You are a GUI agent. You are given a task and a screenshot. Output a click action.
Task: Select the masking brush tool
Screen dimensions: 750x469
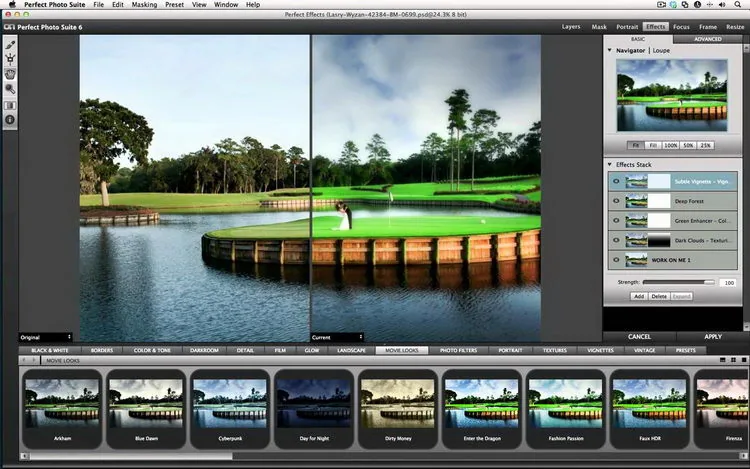coord(10,45)
